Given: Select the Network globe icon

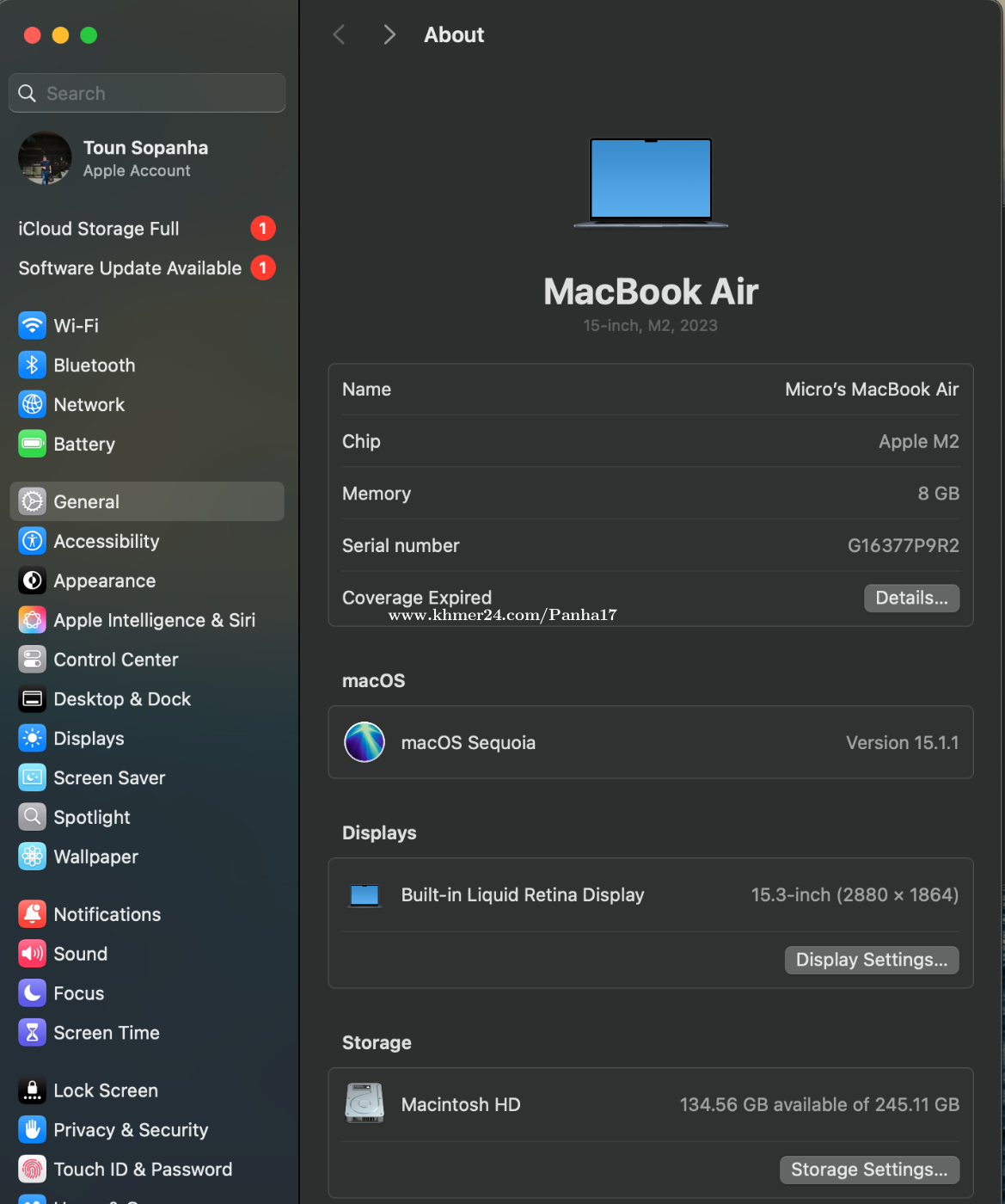Looking at the screenshot, I should pos(33,405).
